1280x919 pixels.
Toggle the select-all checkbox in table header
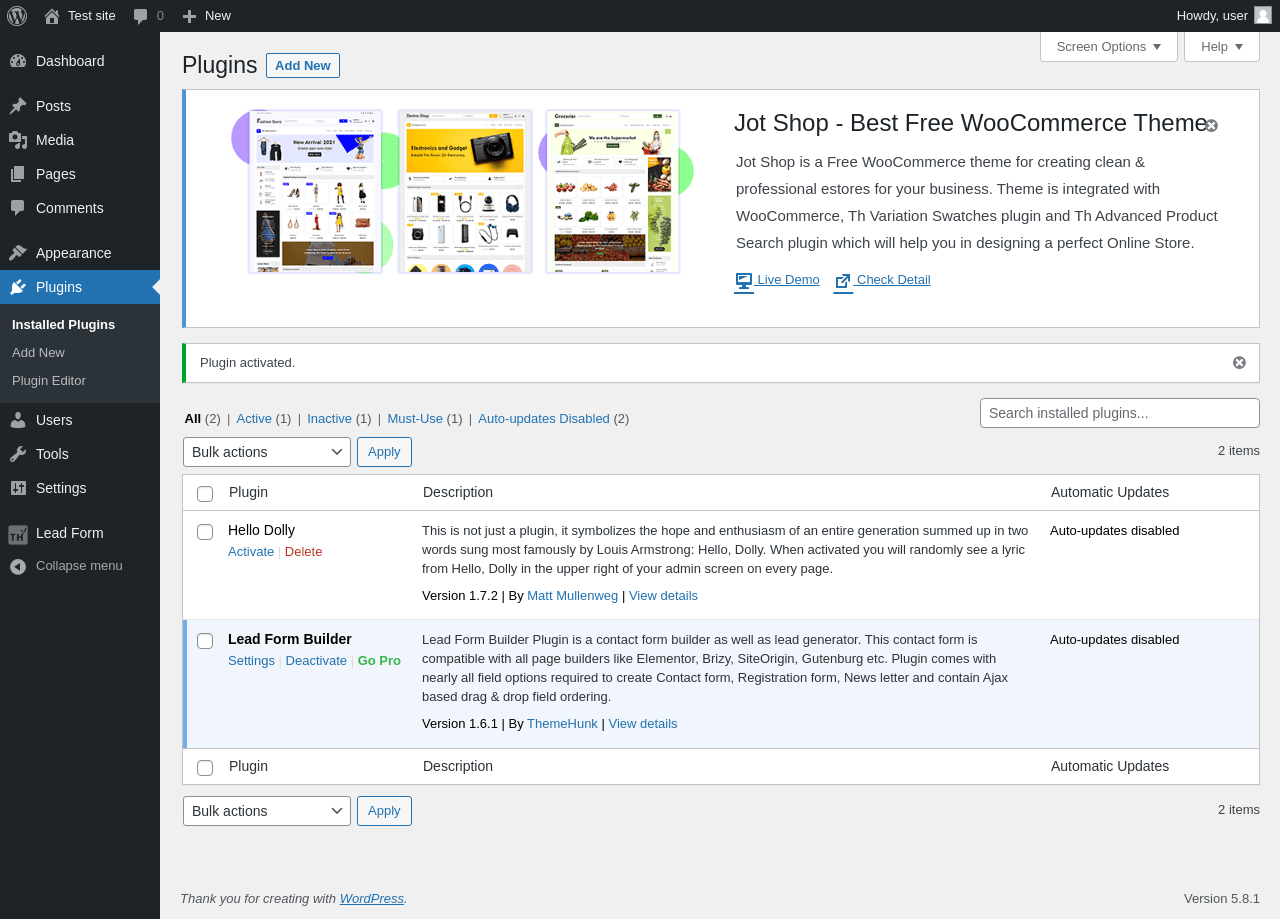205,494
